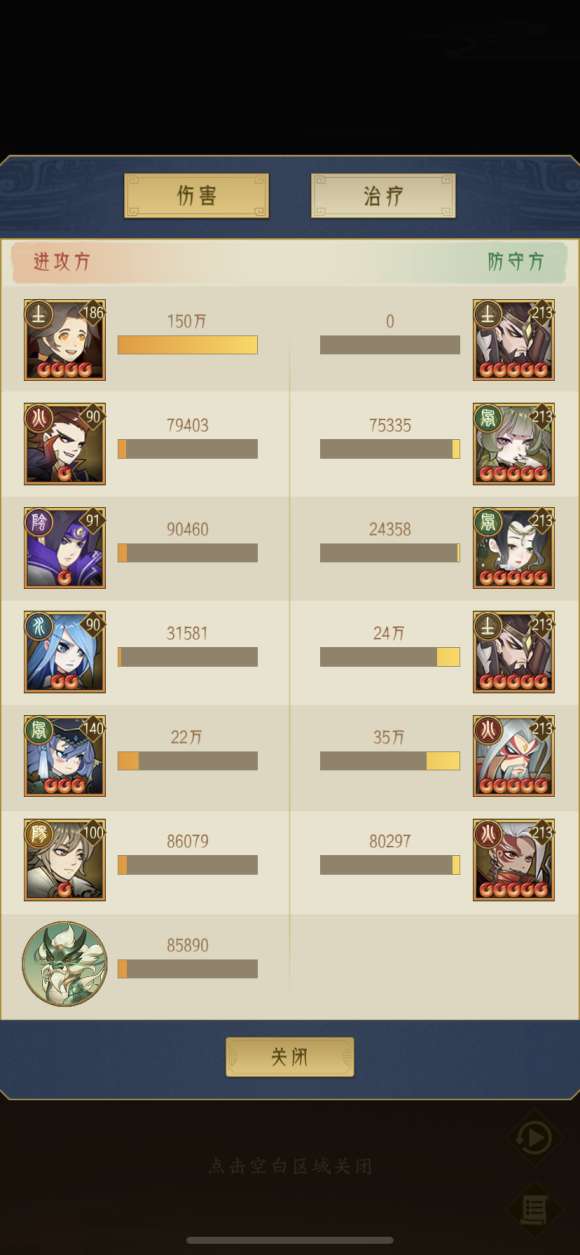Switch to the 治疗 healing tab
This screenshot has width=580, height=1255.
[x=383, y=195]
